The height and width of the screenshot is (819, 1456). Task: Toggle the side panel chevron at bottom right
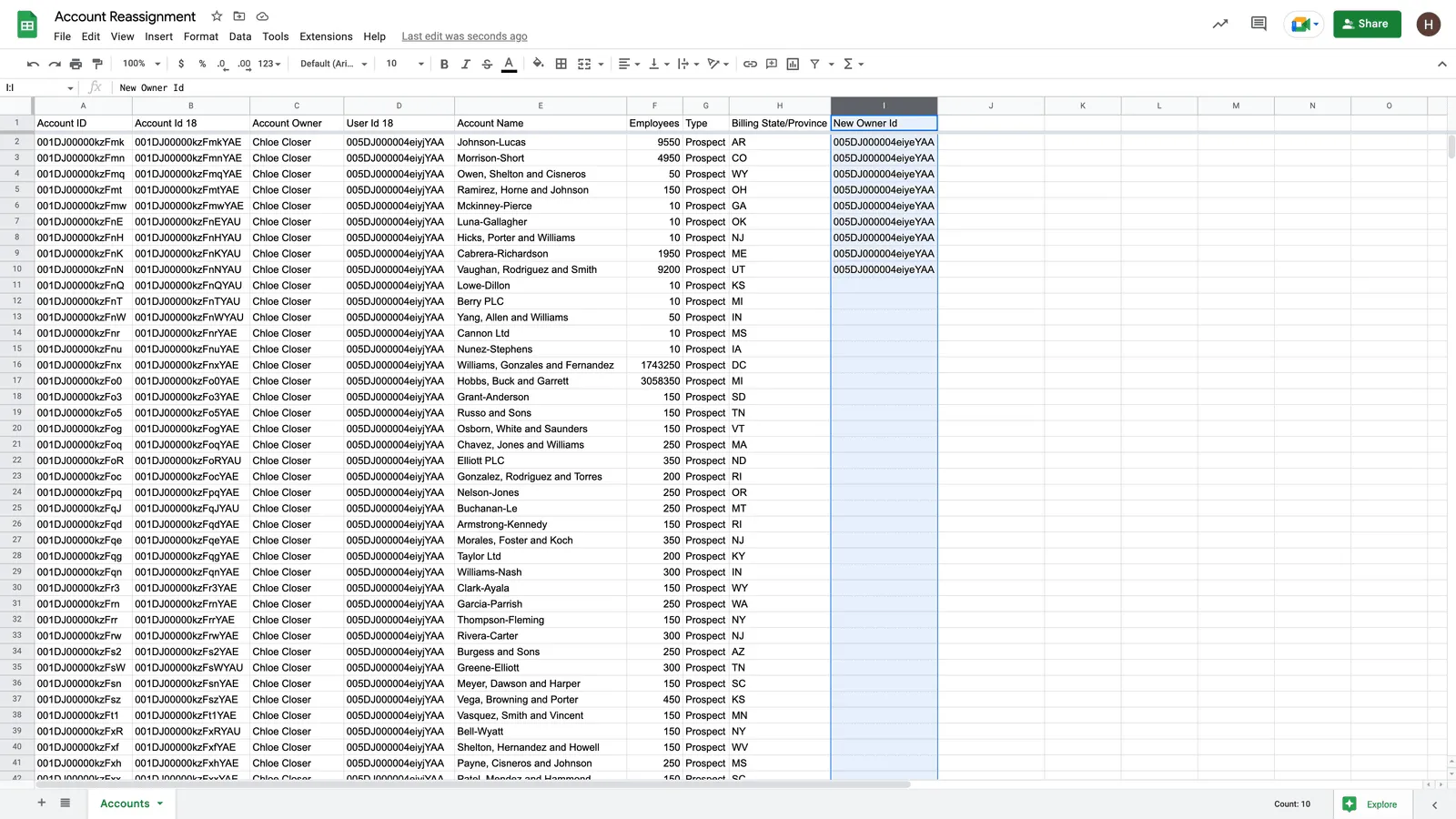[1435, 804]
